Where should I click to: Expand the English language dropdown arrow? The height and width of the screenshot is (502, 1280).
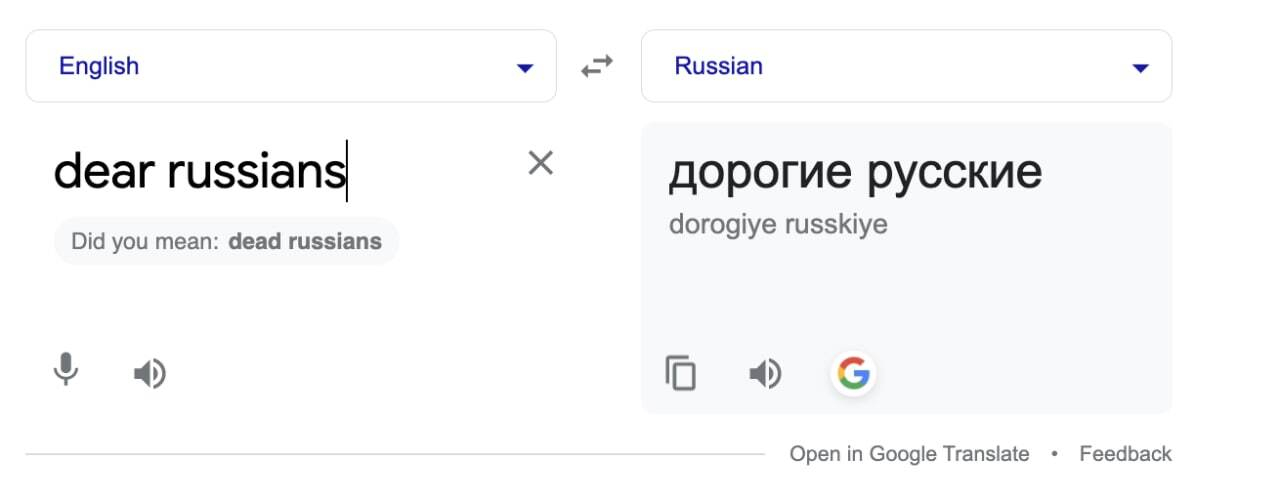click(x=524, y=68)
